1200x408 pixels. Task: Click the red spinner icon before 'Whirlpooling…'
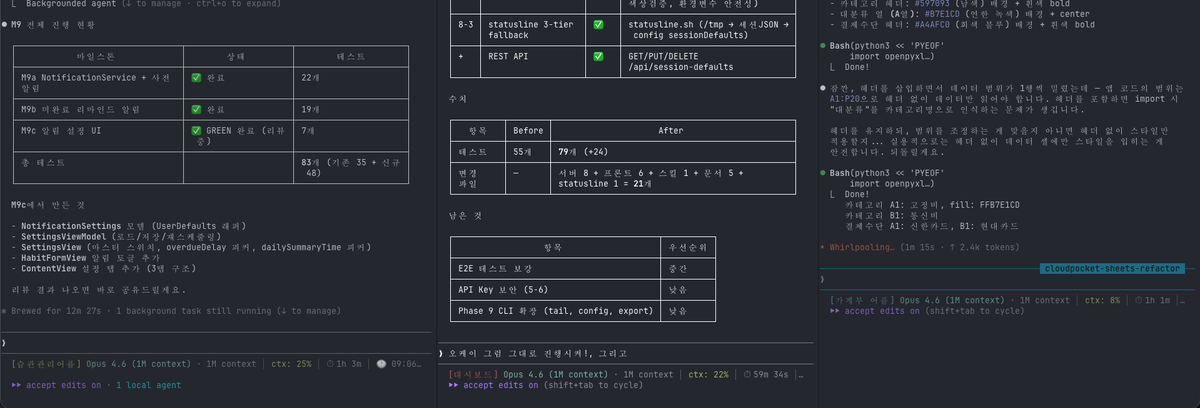pos(823,245)
